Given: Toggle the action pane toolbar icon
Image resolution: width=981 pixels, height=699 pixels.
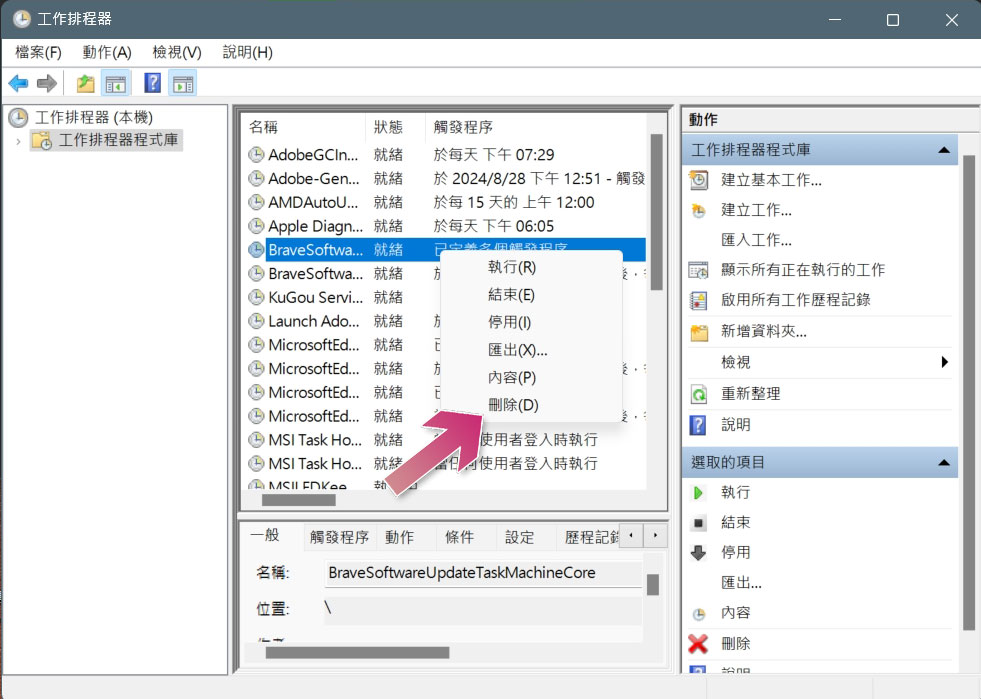Looking at the screenshot, I should point(183,83).
